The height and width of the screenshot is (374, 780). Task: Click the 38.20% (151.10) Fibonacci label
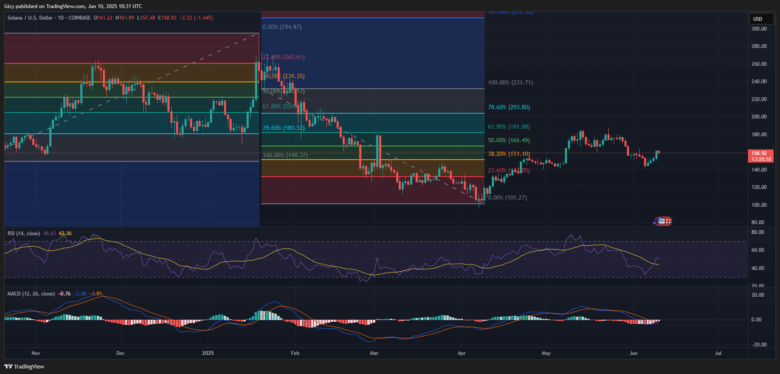[x=509, y=154]
